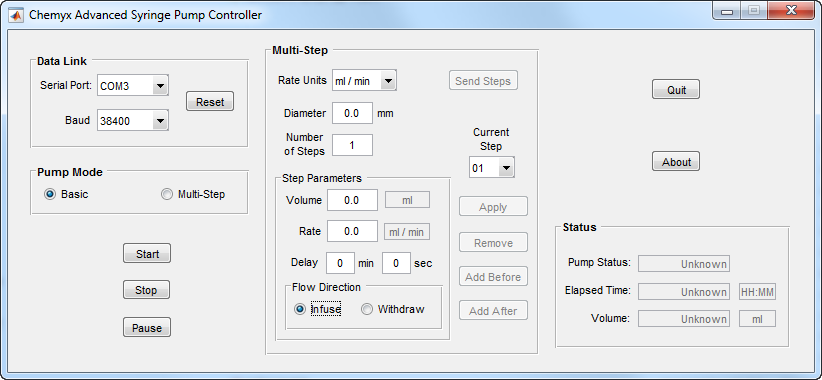Screen dimensions: 822x380
Task: Click the Apply step button
Action: click(x=493, y=207)
